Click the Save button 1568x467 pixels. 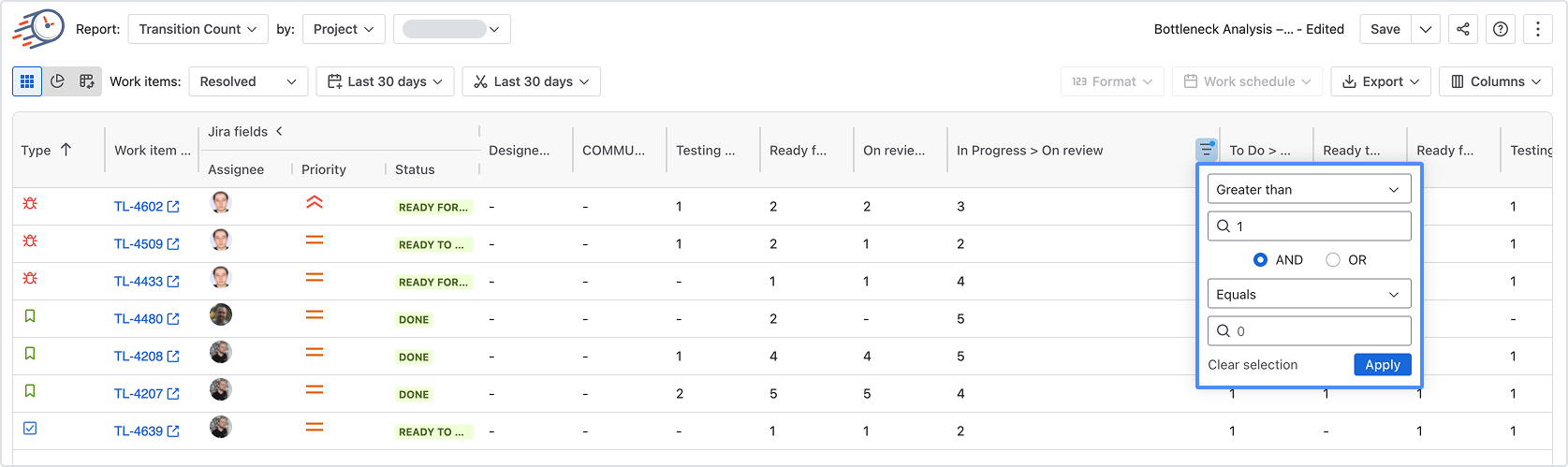[x=1385, y=29]
